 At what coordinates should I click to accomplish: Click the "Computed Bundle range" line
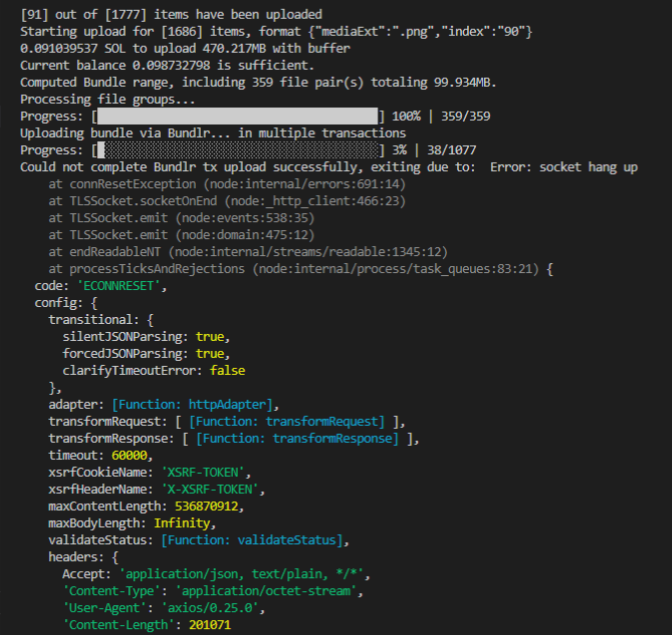[x=258, y=82]
